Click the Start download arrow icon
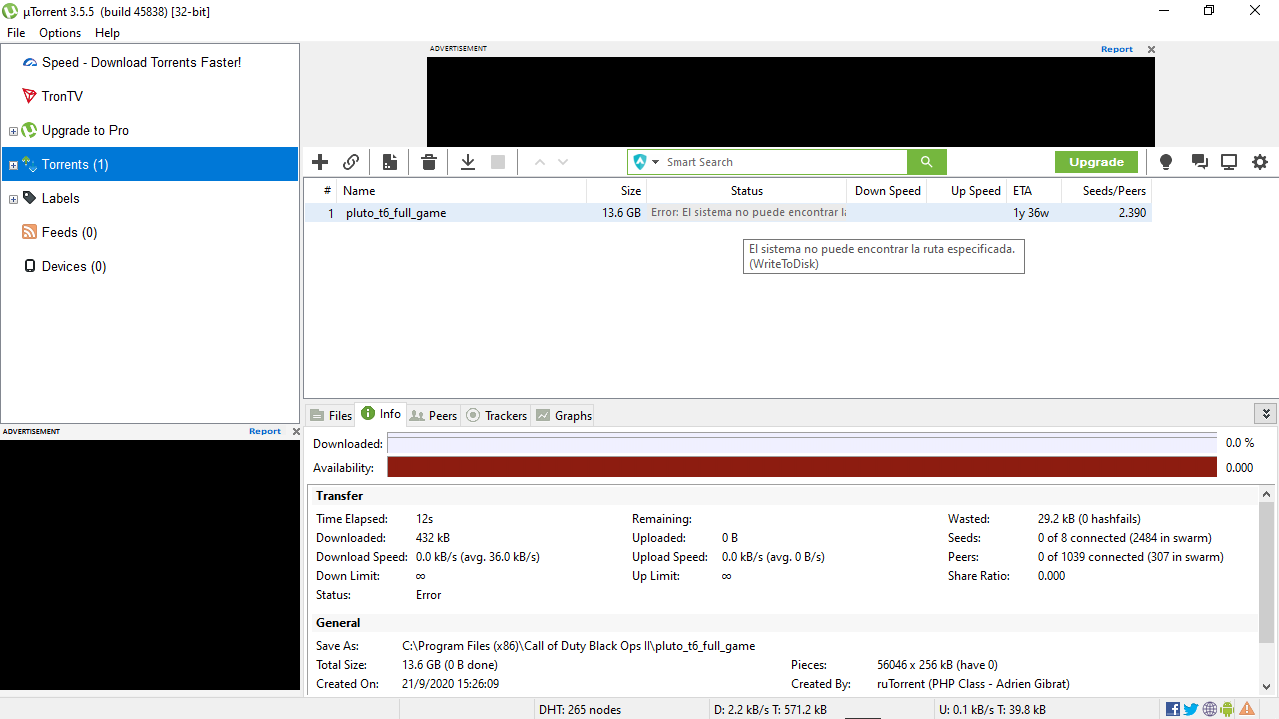 [467, 162]
